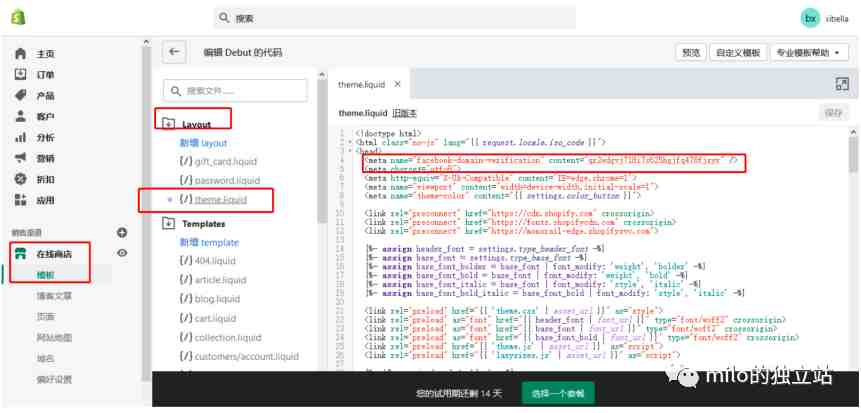Open collection.liquid file
This screenshot has height=413, width=861.
(x=220, y=337)
